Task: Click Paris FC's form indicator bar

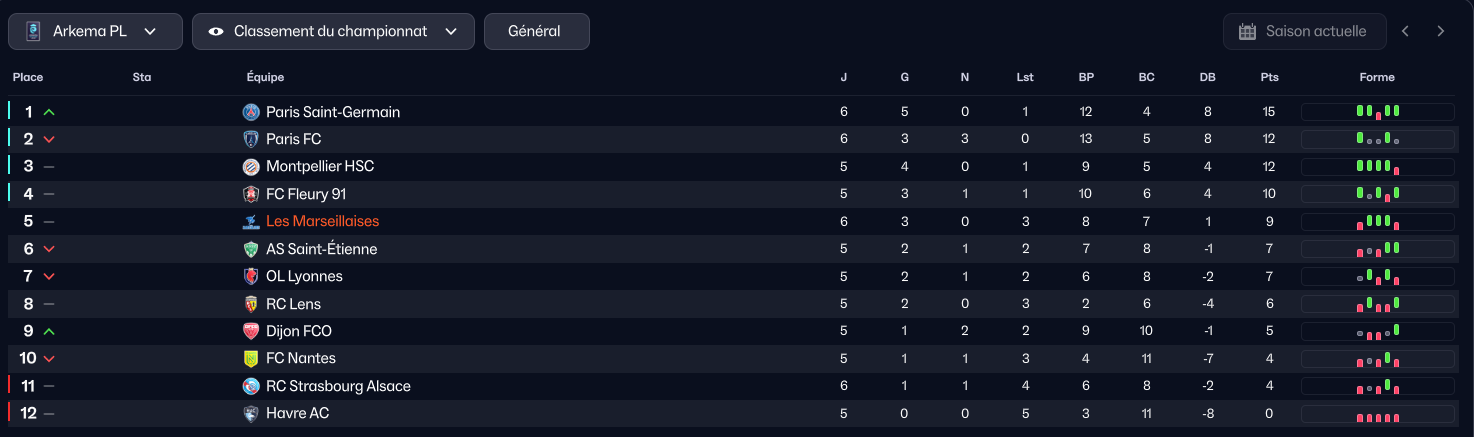Action: (x=1377, y=139)
